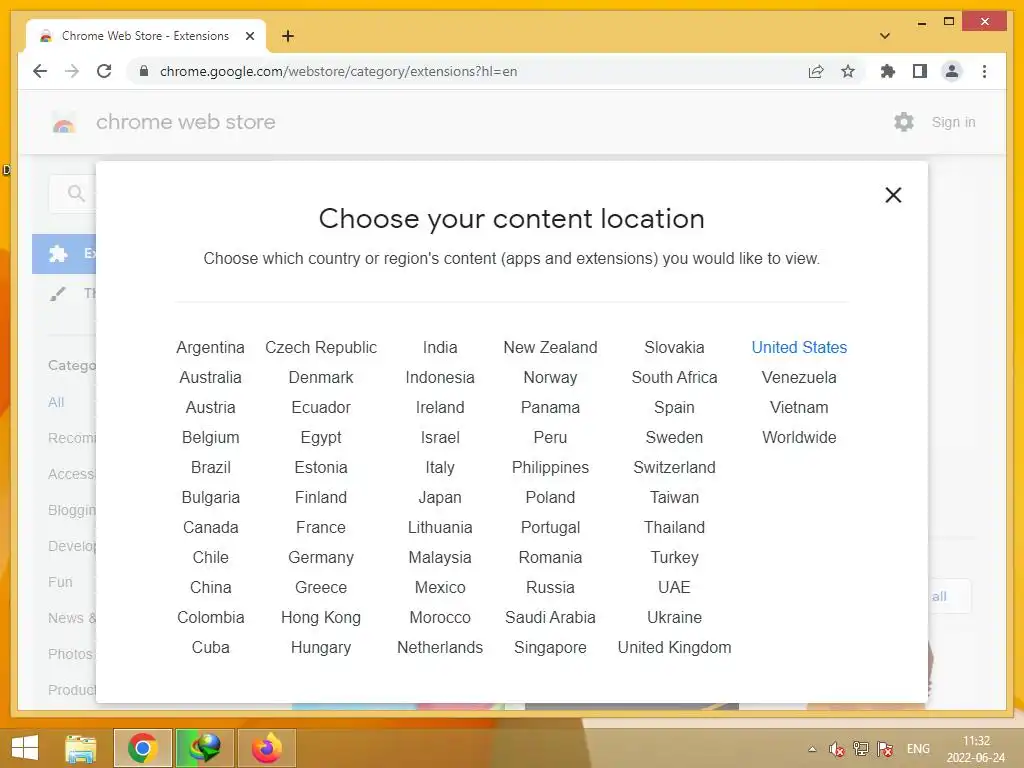Open the tab search dropdown arrow
Viewport: 1024px width, 768px height.
click(884, 36)
